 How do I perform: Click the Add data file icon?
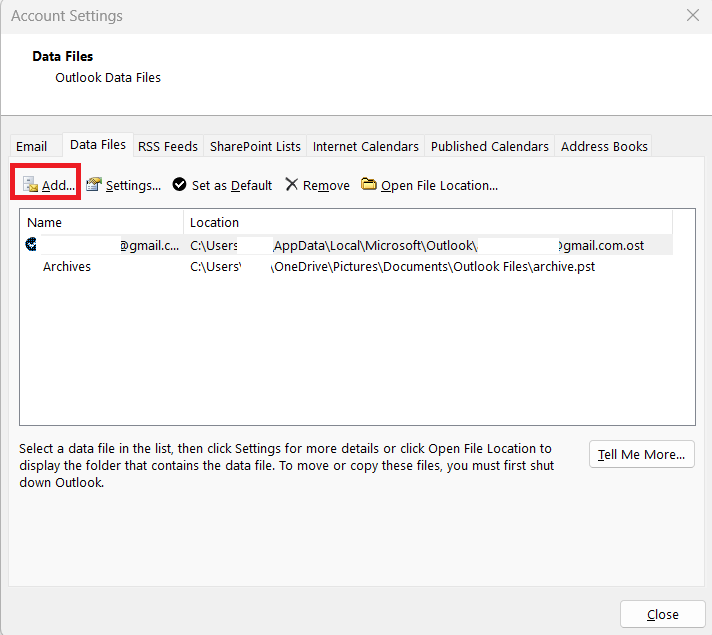[30, 184]
